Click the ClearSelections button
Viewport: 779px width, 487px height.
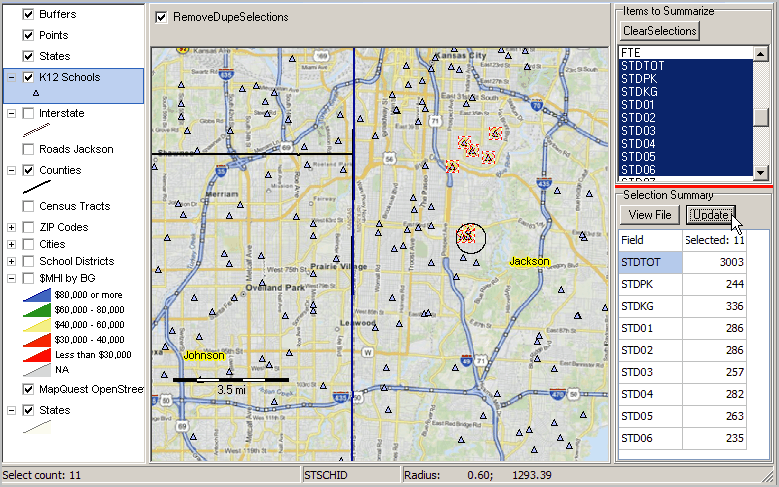(x=660, y=31)
